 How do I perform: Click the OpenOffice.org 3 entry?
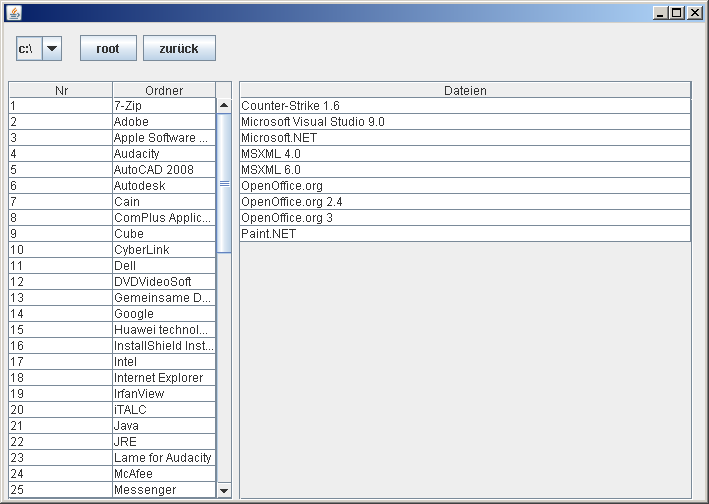(465, 218)
